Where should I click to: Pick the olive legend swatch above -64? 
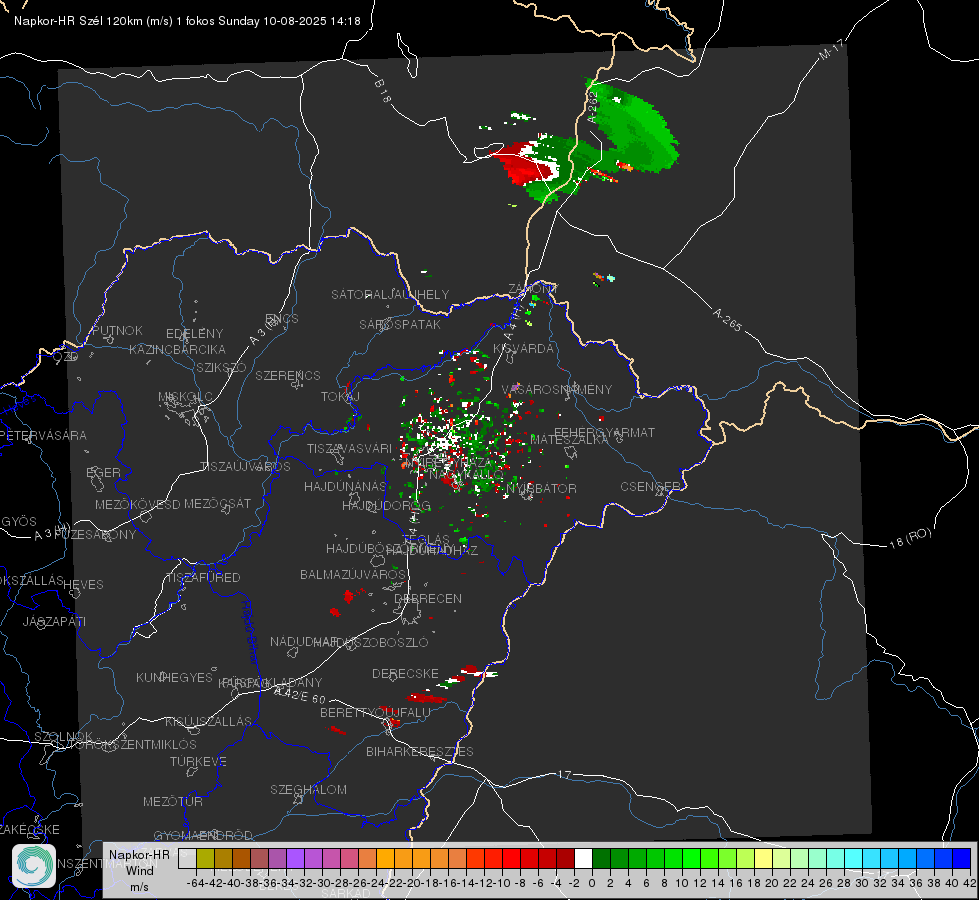point(205,858)
